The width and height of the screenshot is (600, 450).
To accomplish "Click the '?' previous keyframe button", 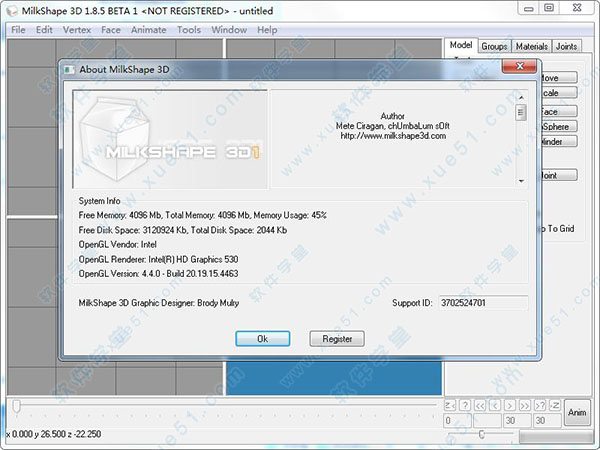I will click(x=465, y=405).
